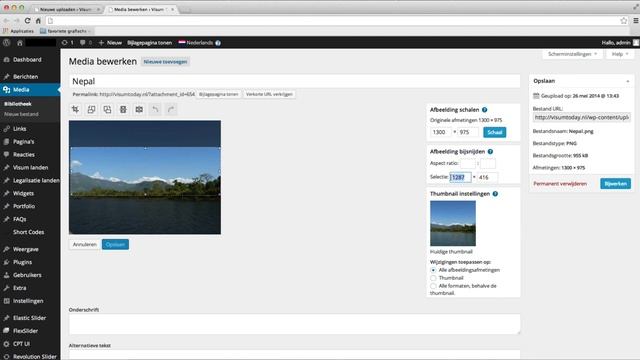Expand Scherminstellingen dropdown

572,54
